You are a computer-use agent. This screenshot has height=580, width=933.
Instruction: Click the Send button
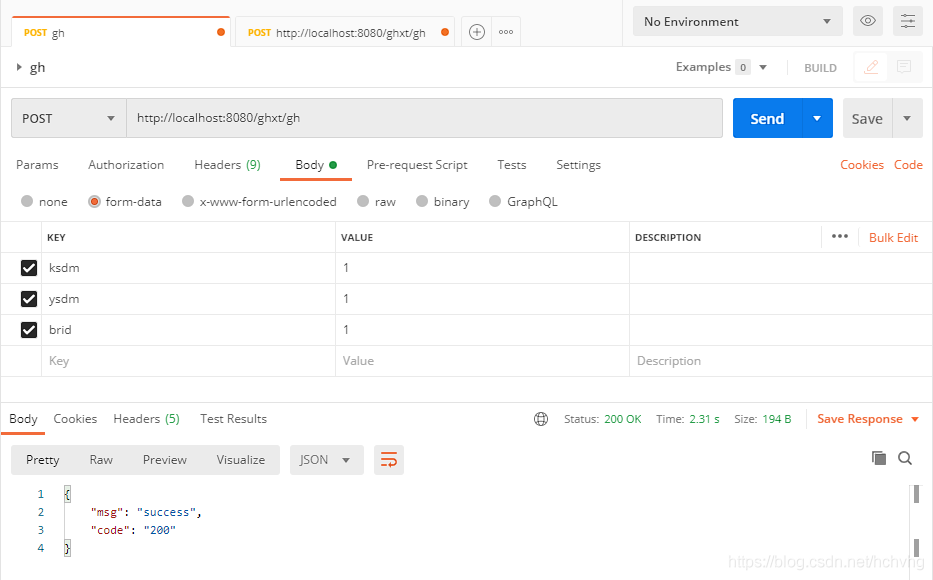click(766, 117)
